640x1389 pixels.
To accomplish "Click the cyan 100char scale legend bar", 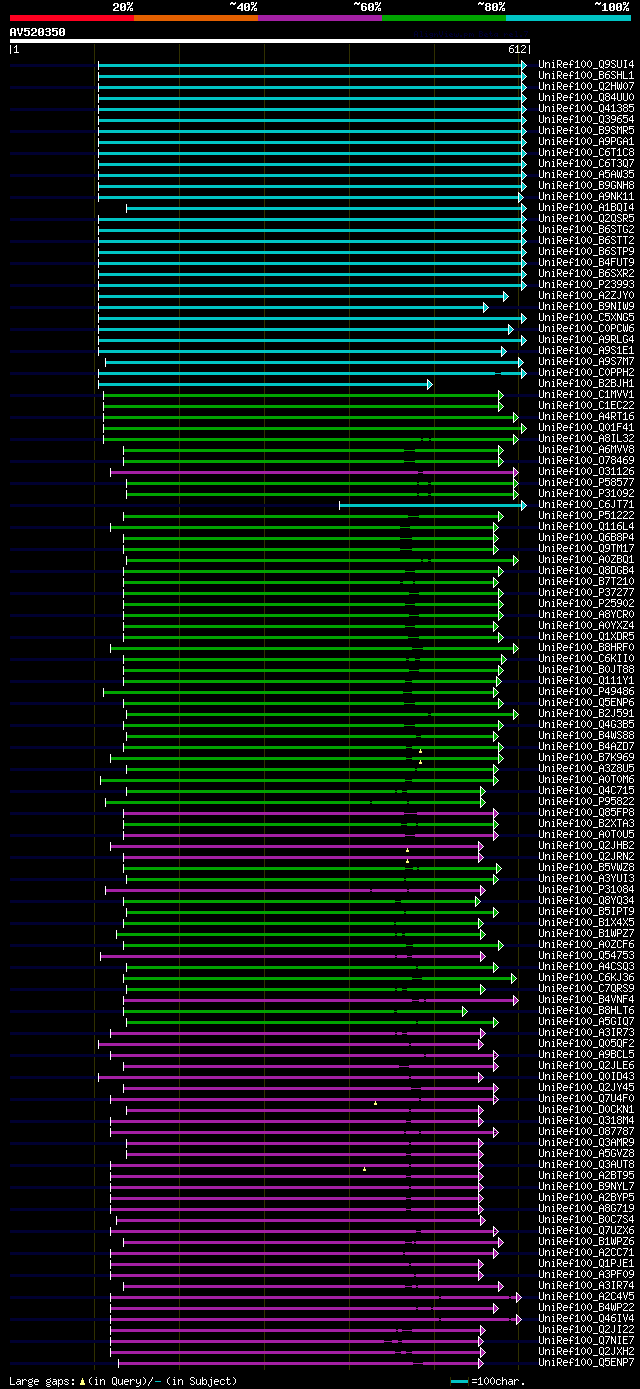I will (460, 1381).
